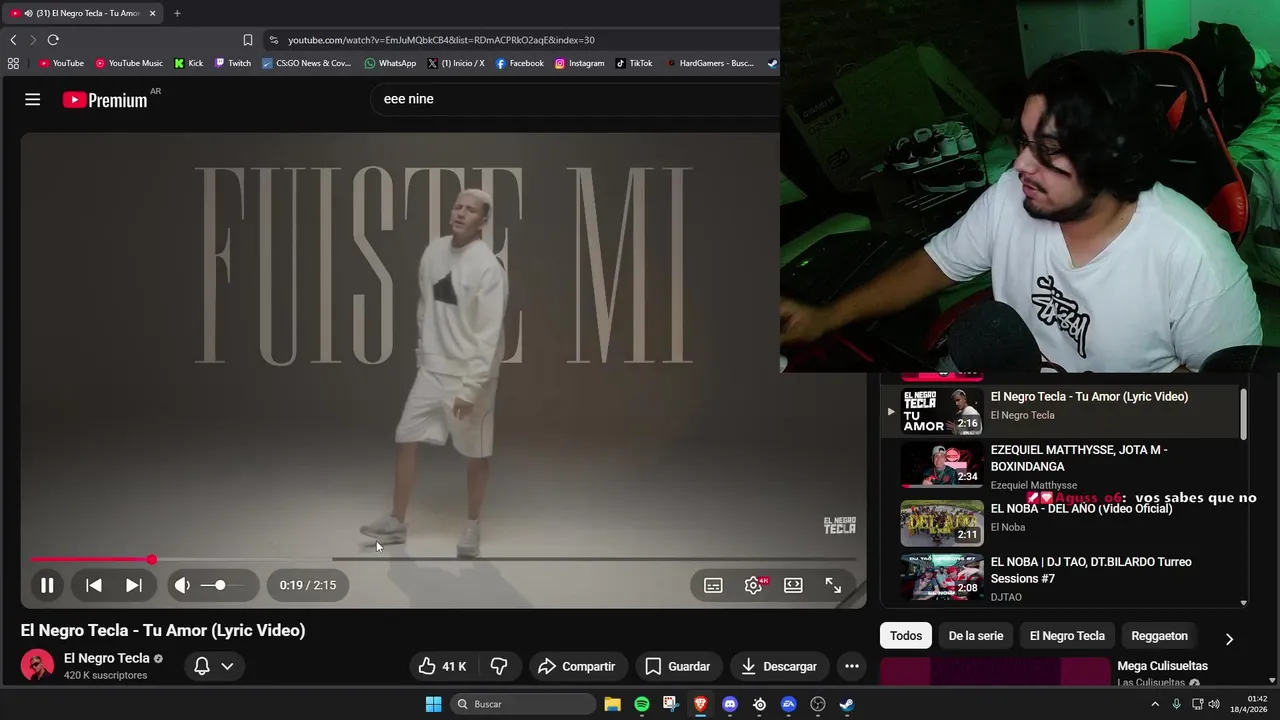Save video with the Guardar button
This screenshot has width=1280, height=720.
pyautogui.click(x=677, y=666)
